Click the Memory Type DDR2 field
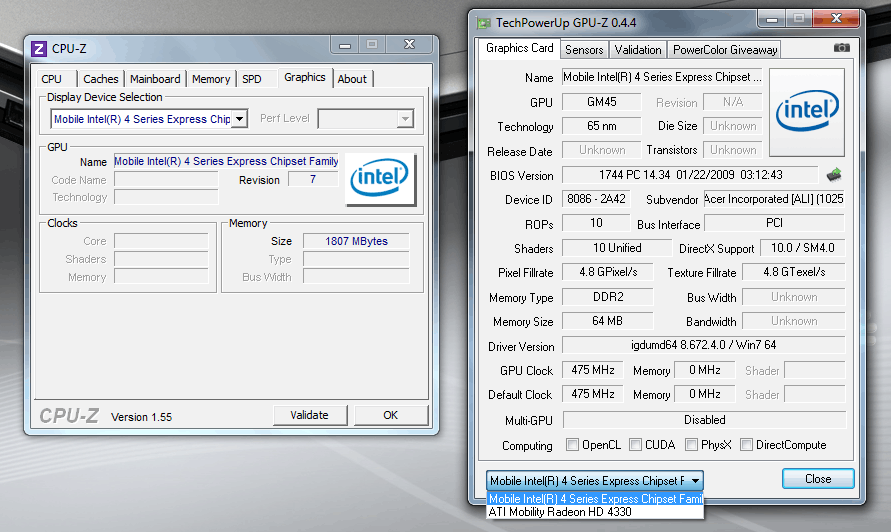Image resolution: width=891 pixels, height=532 pixels. coord(607,297)
